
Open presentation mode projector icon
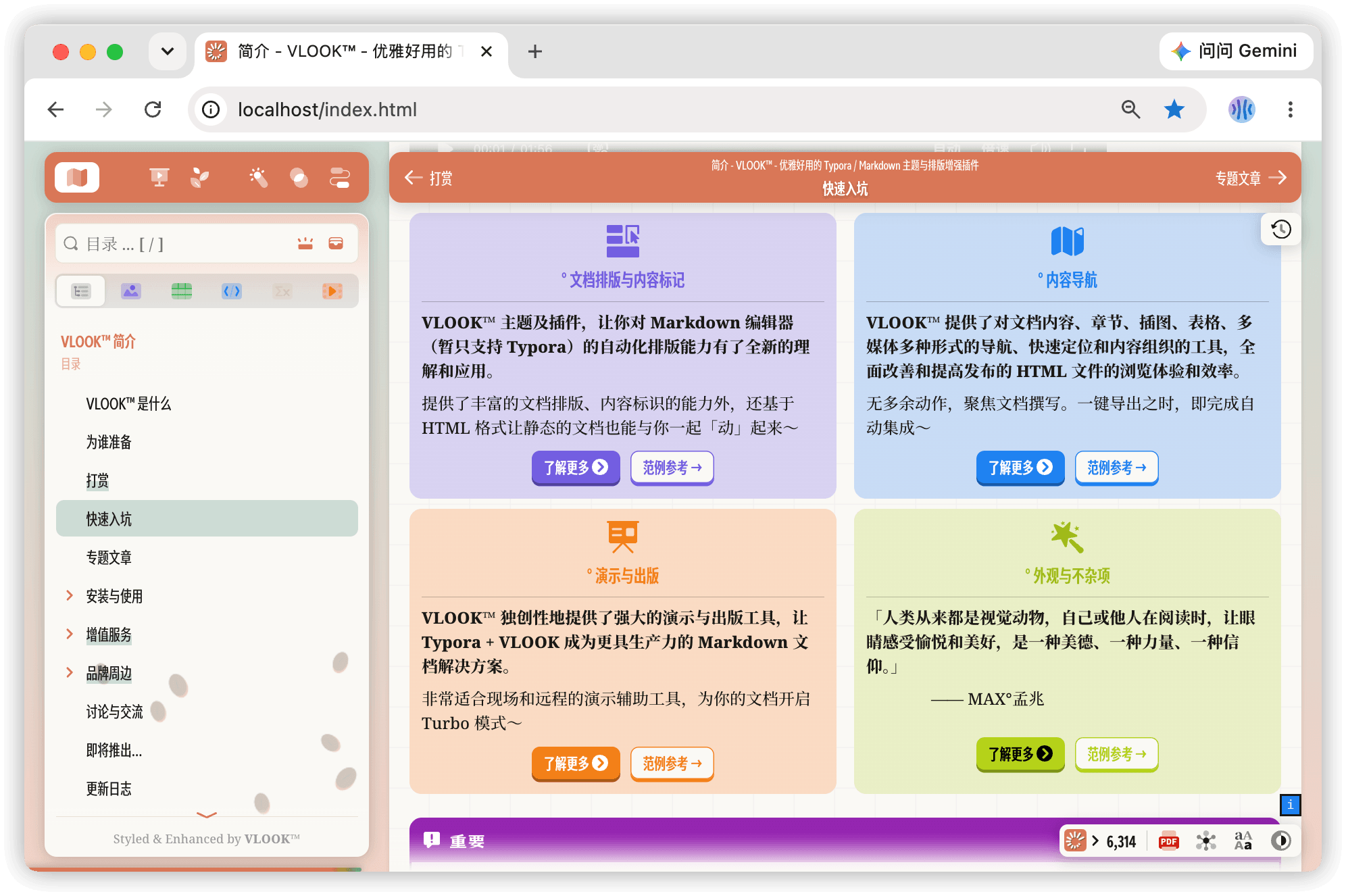click(x=159, y=178)
